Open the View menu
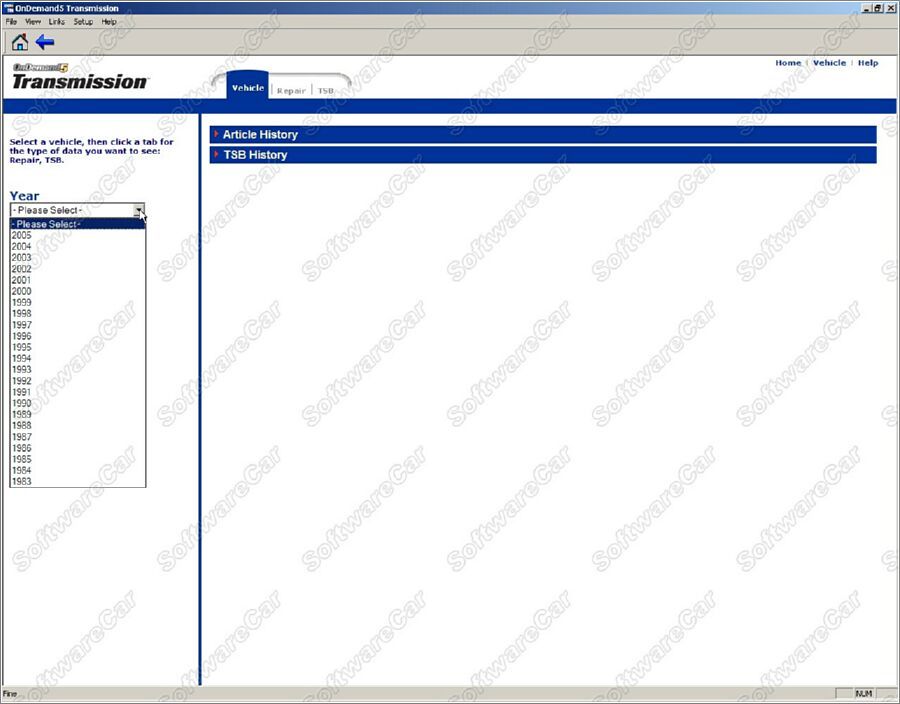The height and width of the screenshot is (704, 900). 33,21
